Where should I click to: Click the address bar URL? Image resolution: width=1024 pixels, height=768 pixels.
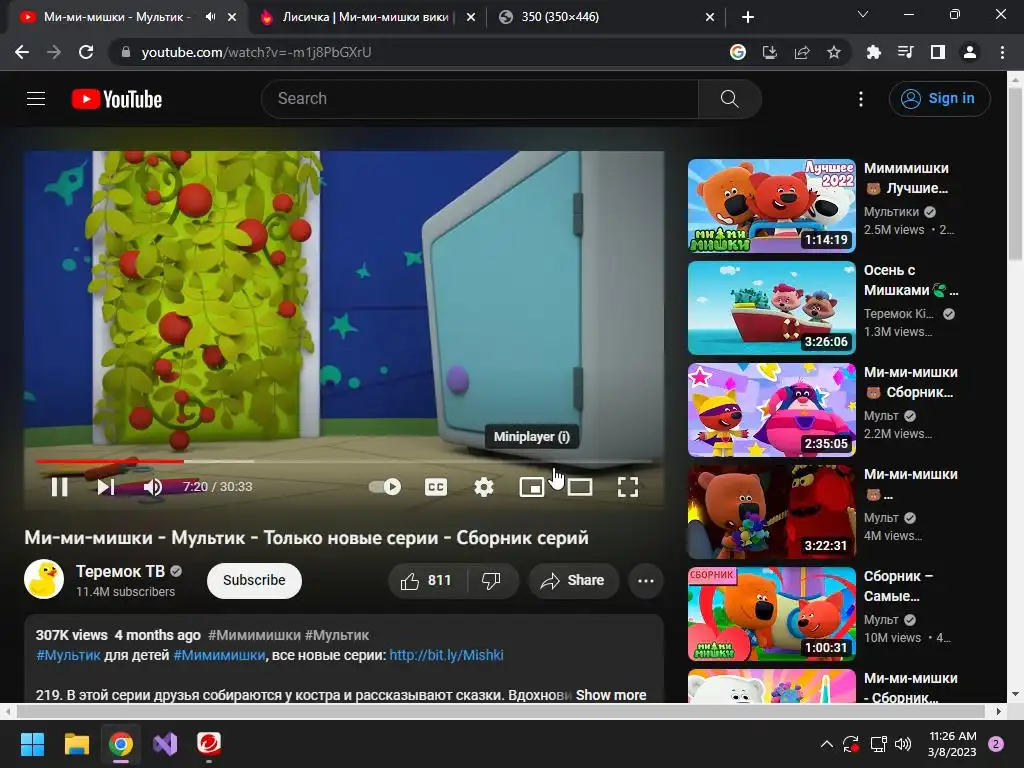pyautogui.click(x=256, y=52)
